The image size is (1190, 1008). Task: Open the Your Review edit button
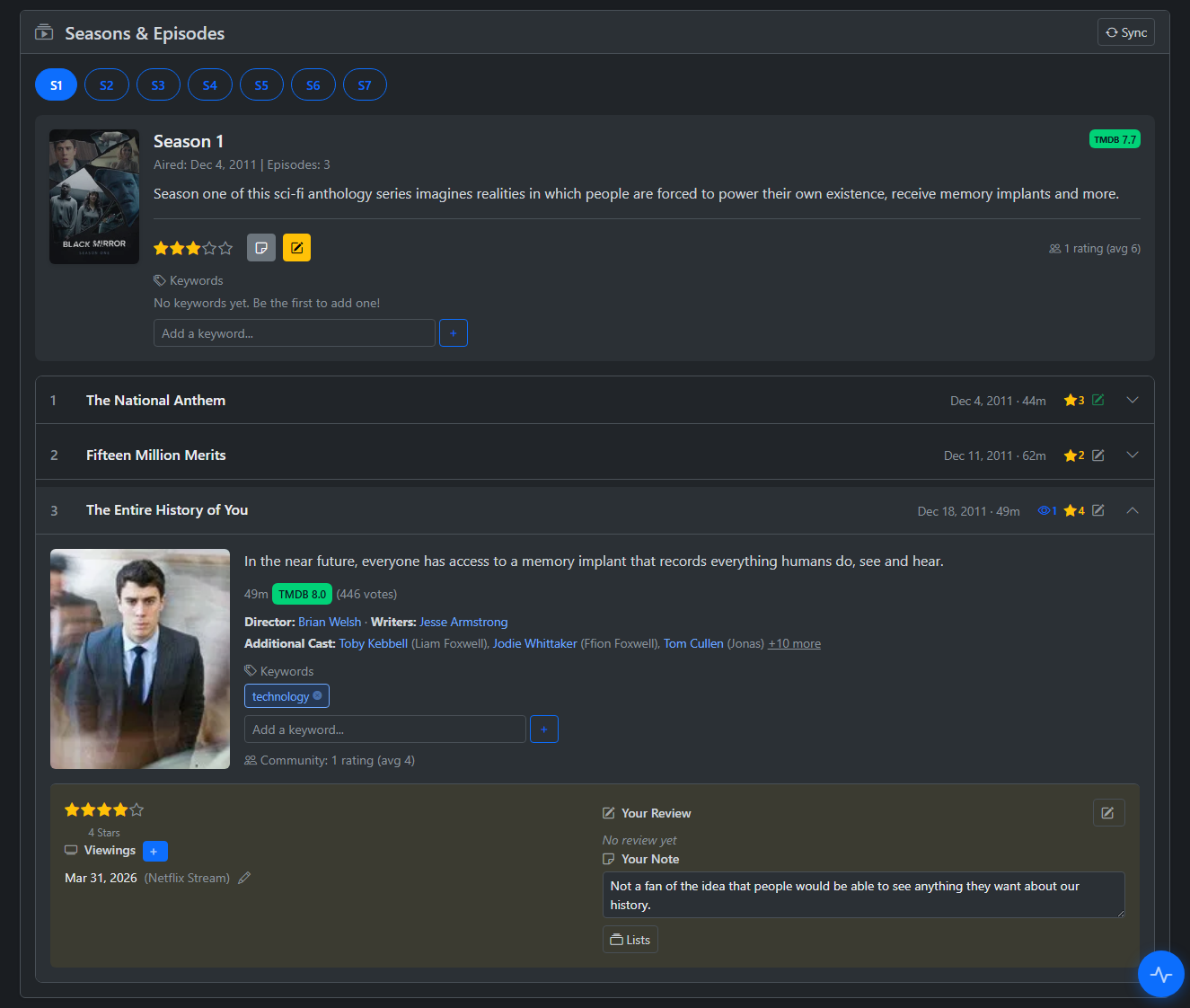(x=1108, y=813)
